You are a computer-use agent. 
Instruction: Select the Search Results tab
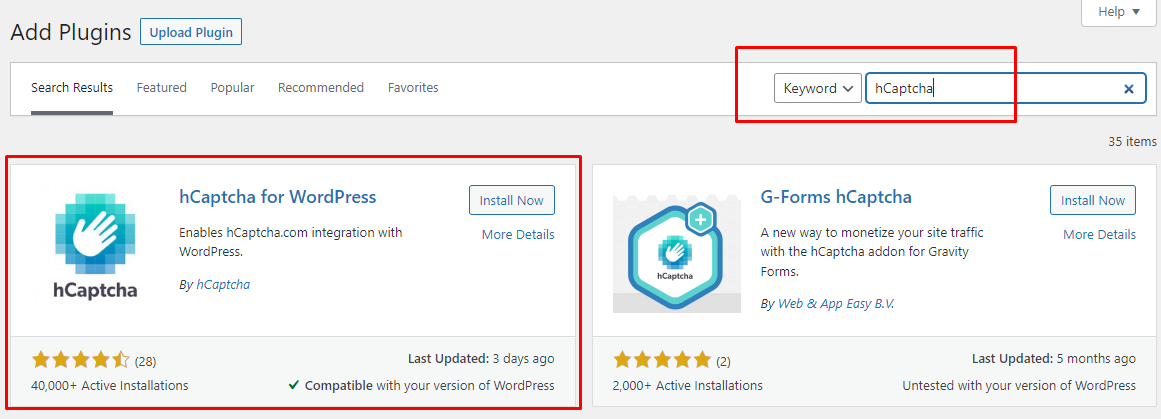click(72, 87)
